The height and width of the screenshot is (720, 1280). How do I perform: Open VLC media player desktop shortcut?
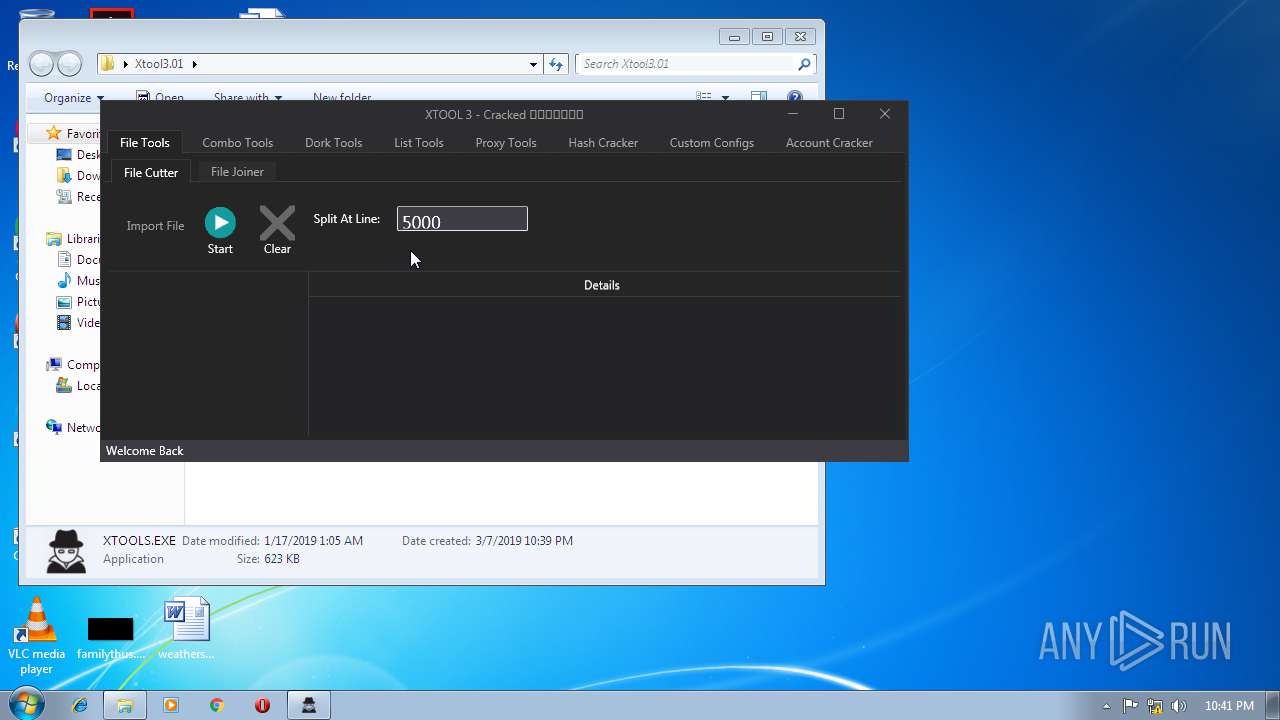37,635
